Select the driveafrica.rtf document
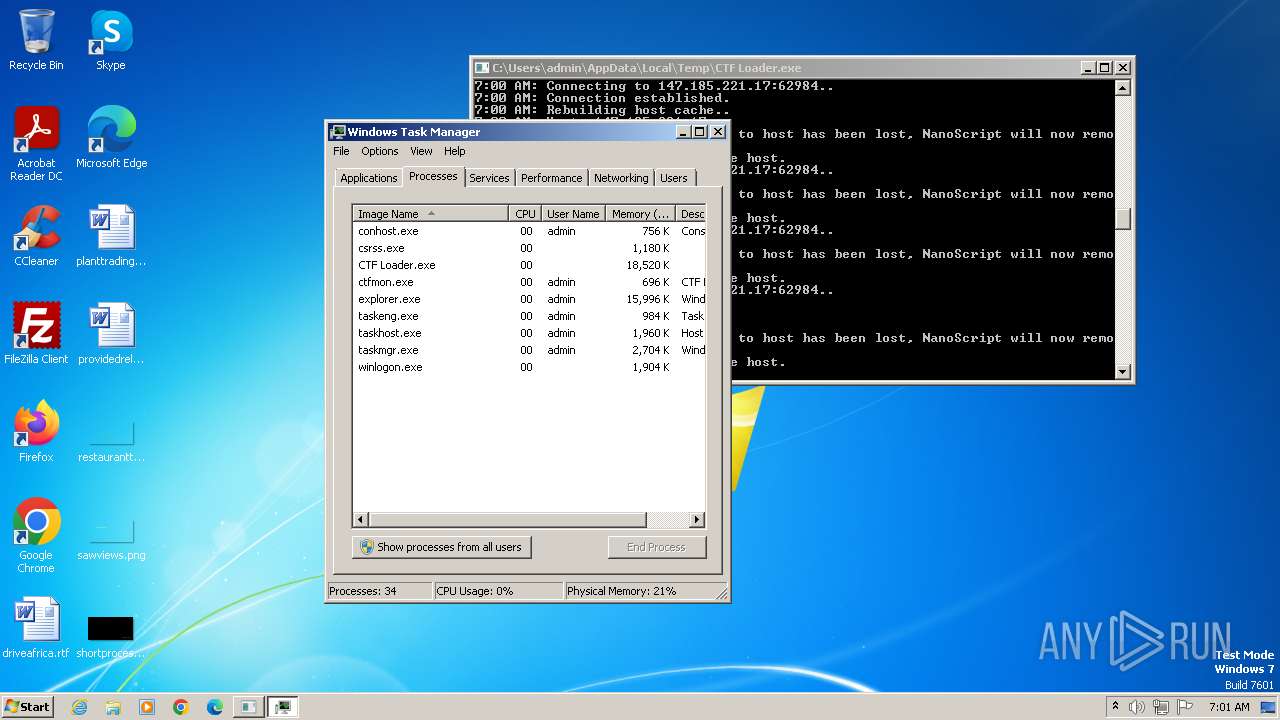 click(x=36, y=628)
